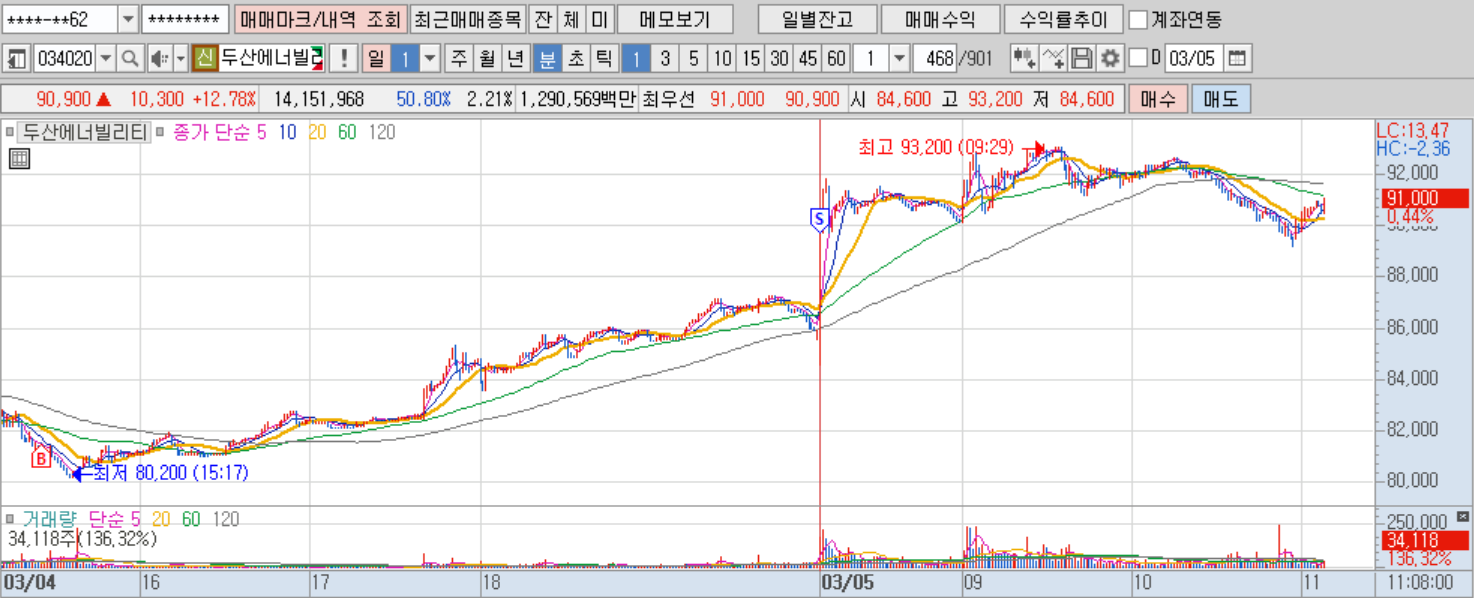Click the 03/05 date field

tap(1194, 58)
